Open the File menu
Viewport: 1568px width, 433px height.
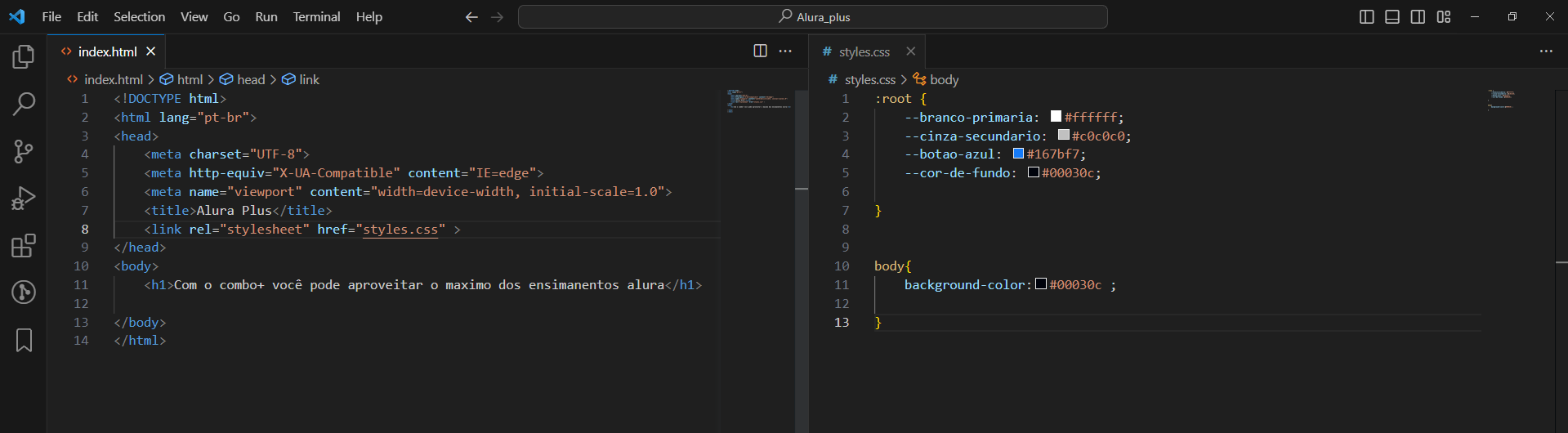click(51, 16)
